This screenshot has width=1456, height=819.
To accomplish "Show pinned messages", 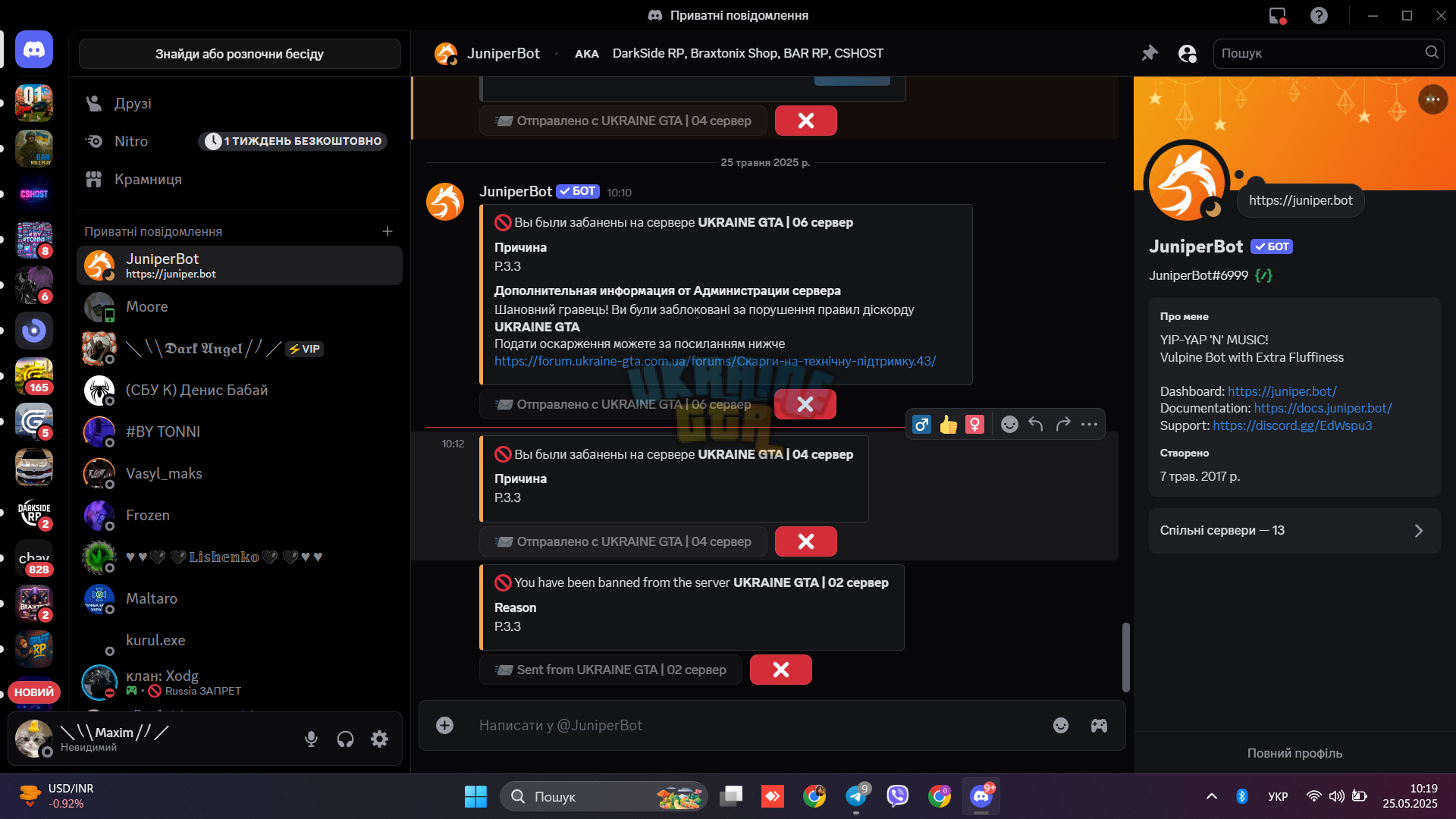I will [x=1150, y=53].
